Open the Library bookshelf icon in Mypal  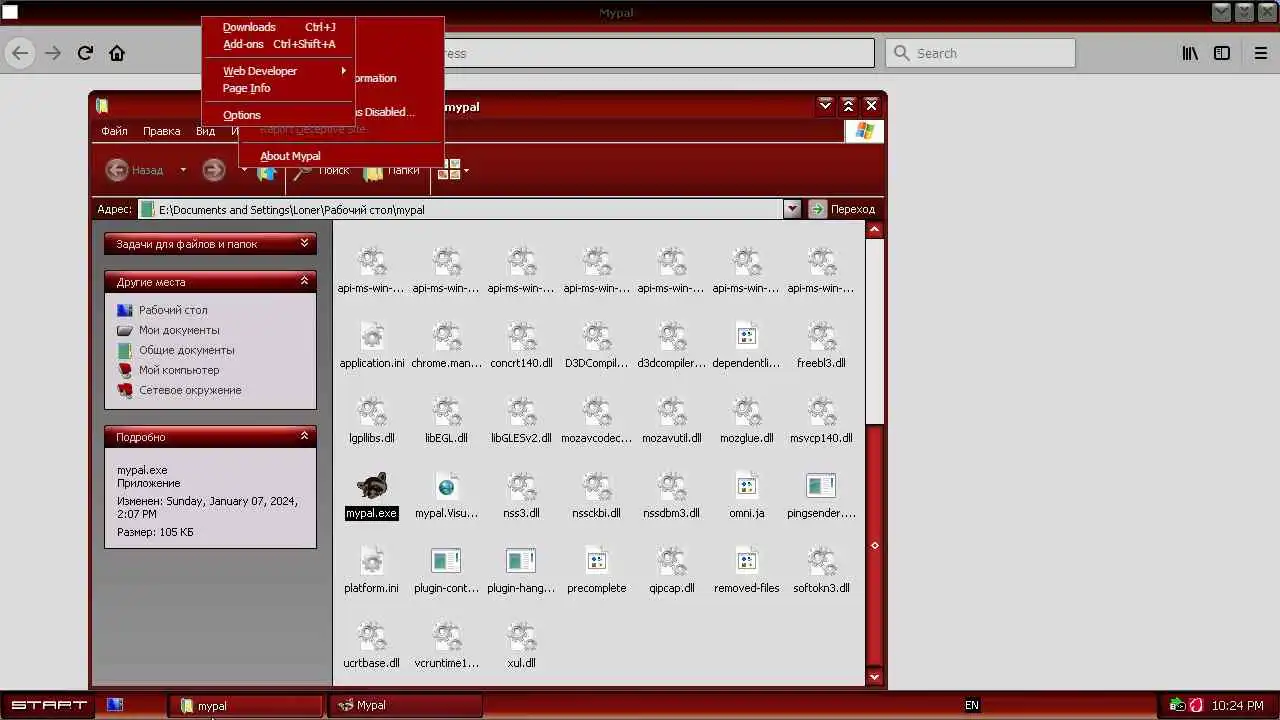(x=1190, y=53)
